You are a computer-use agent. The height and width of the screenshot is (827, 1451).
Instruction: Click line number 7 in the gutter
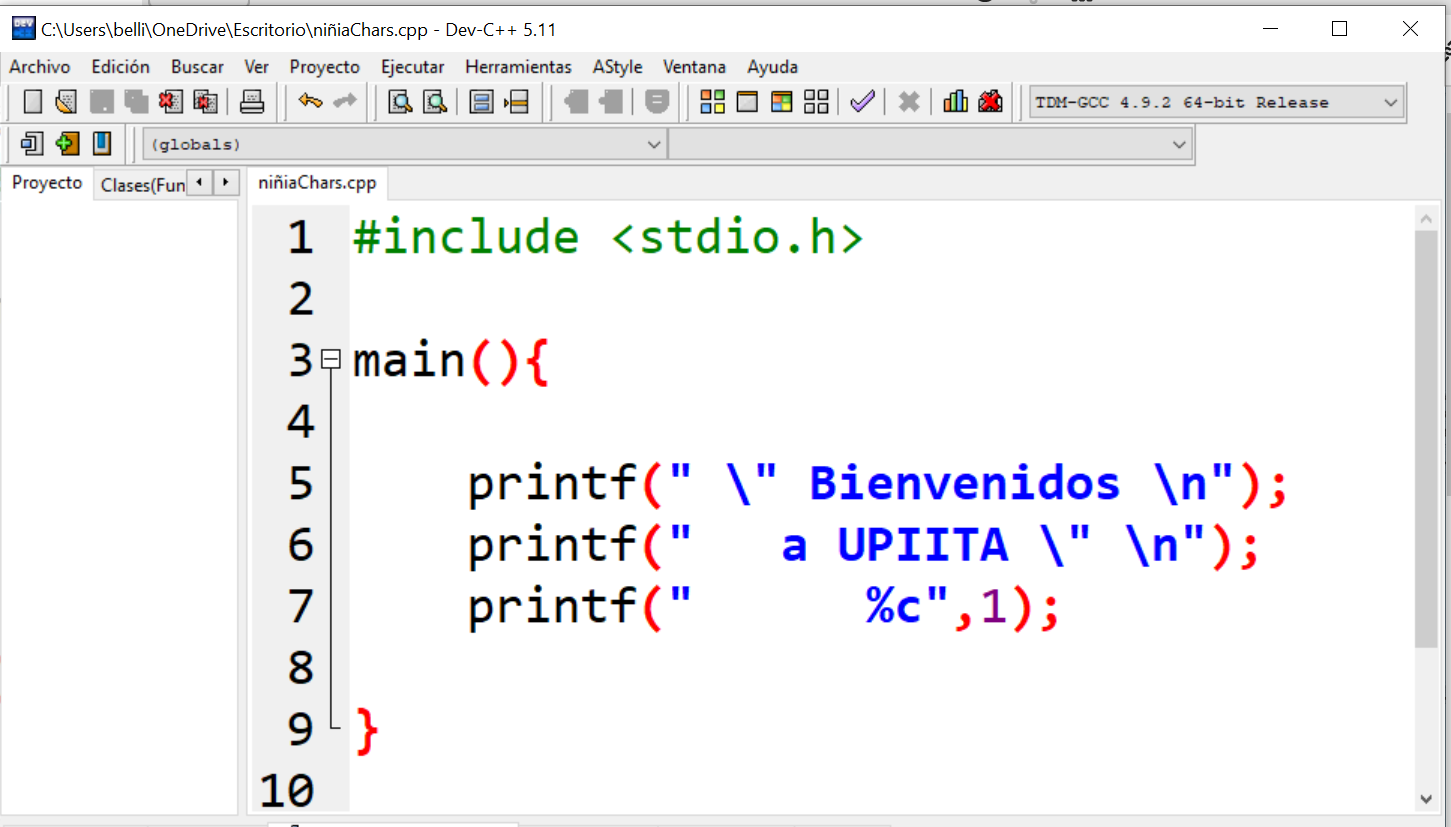coord(301,607)
